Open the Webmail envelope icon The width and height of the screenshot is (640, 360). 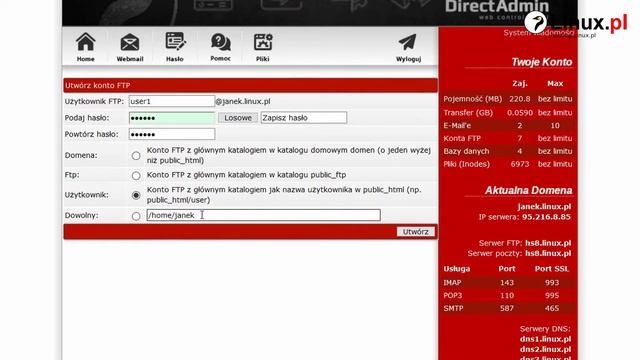[x=130, y=42]
